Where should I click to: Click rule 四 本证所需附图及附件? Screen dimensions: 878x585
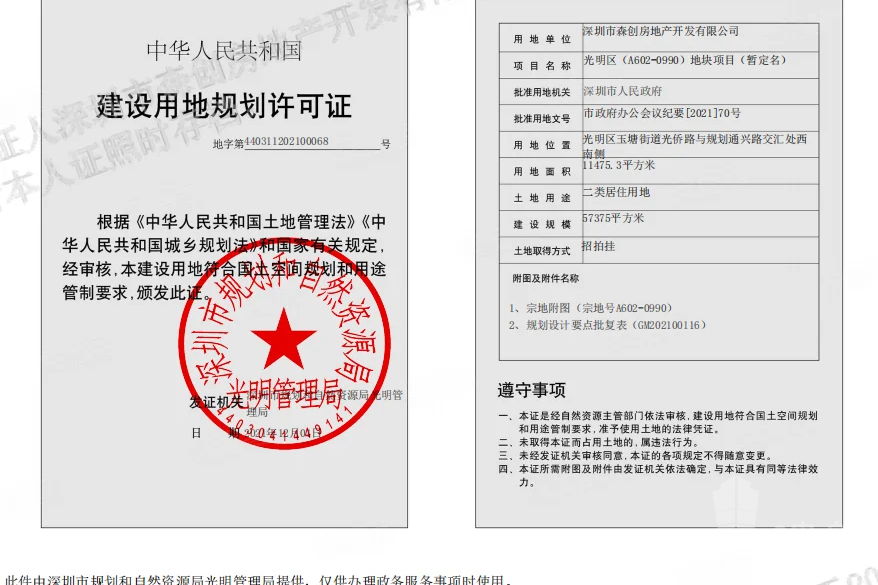pyautogui.click(x=658, y=475)
